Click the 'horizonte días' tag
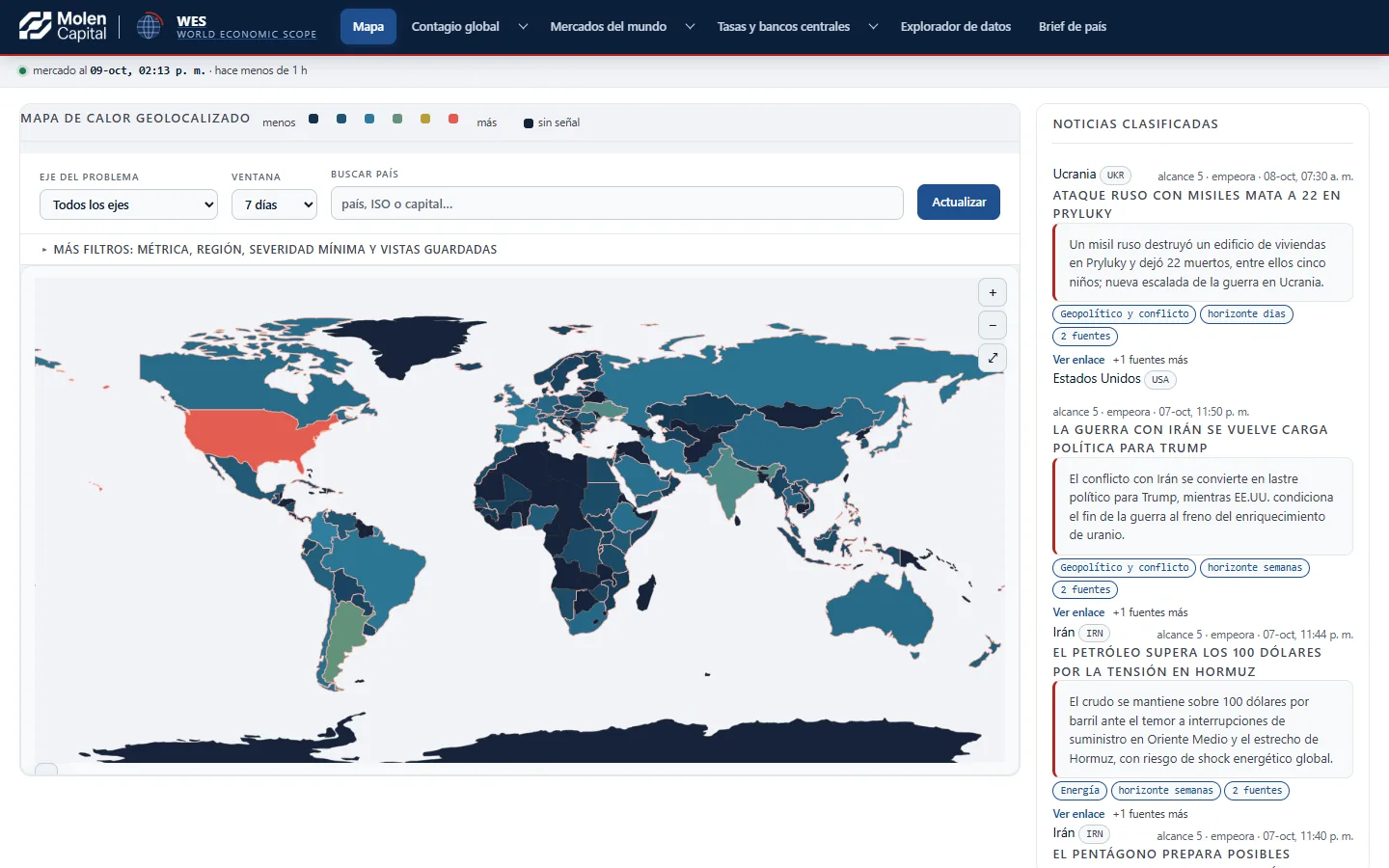Screen dimensions: 1389x868 tap(1246, 314)
